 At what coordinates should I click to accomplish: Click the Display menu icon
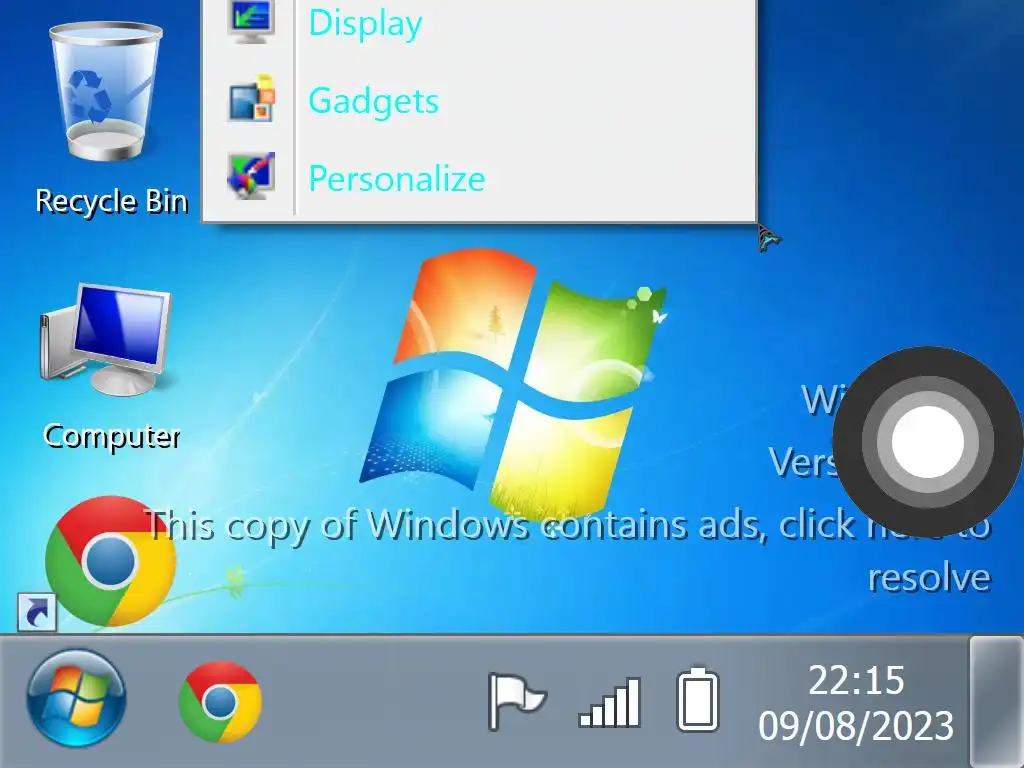tap(251, 21)
